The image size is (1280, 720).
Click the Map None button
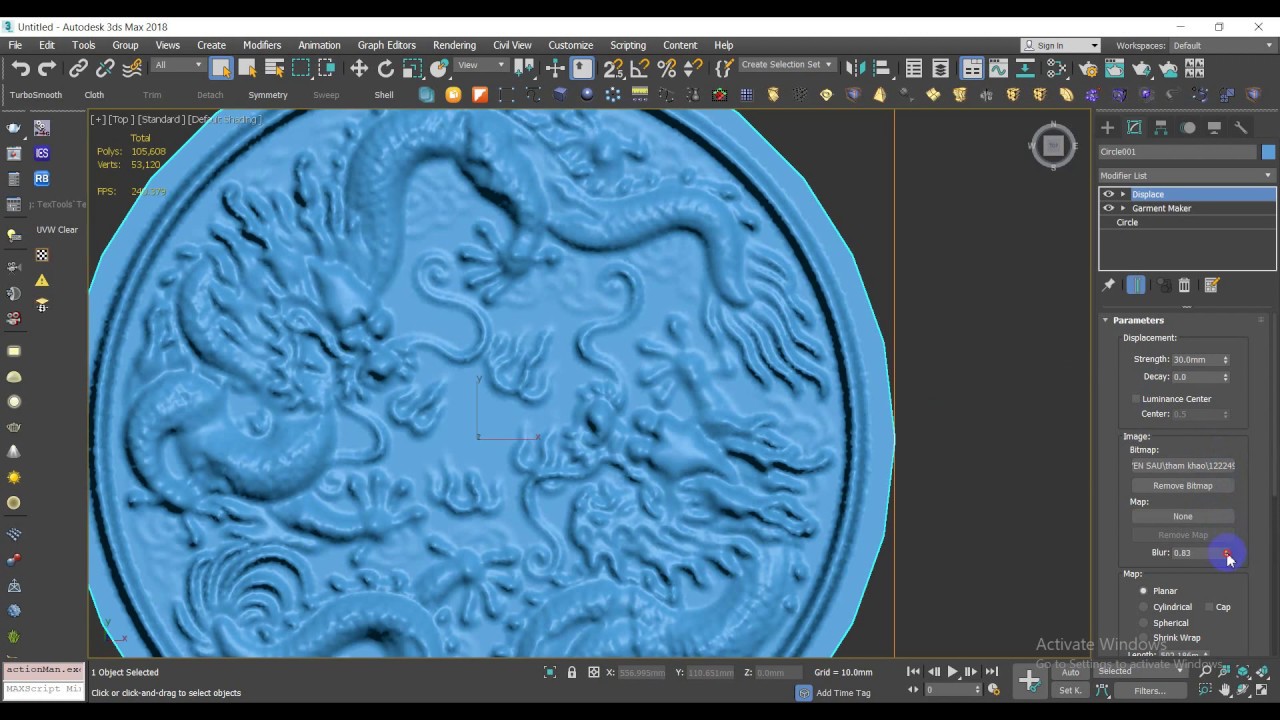pyautogui.click(x=1183, y=516)
